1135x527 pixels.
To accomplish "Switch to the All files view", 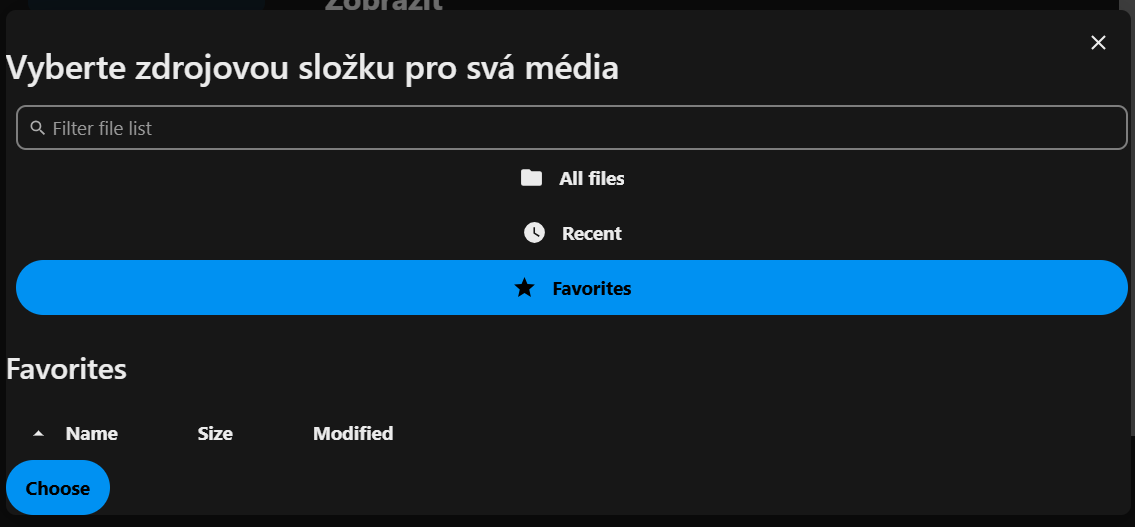I will 572,178.
